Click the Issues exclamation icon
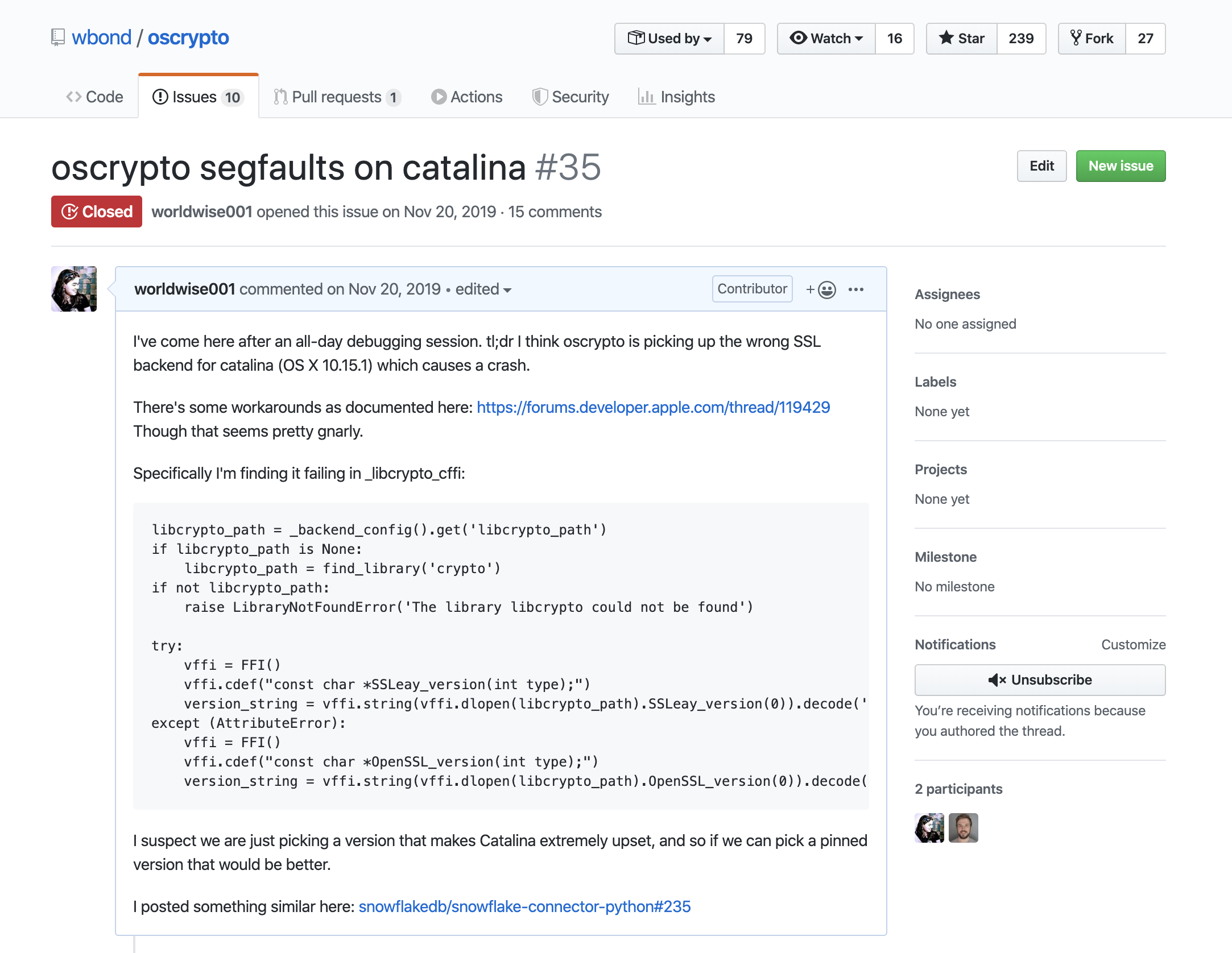Image resolution: width=1232 pixels, height=953 pixels. tap(160, 97)
